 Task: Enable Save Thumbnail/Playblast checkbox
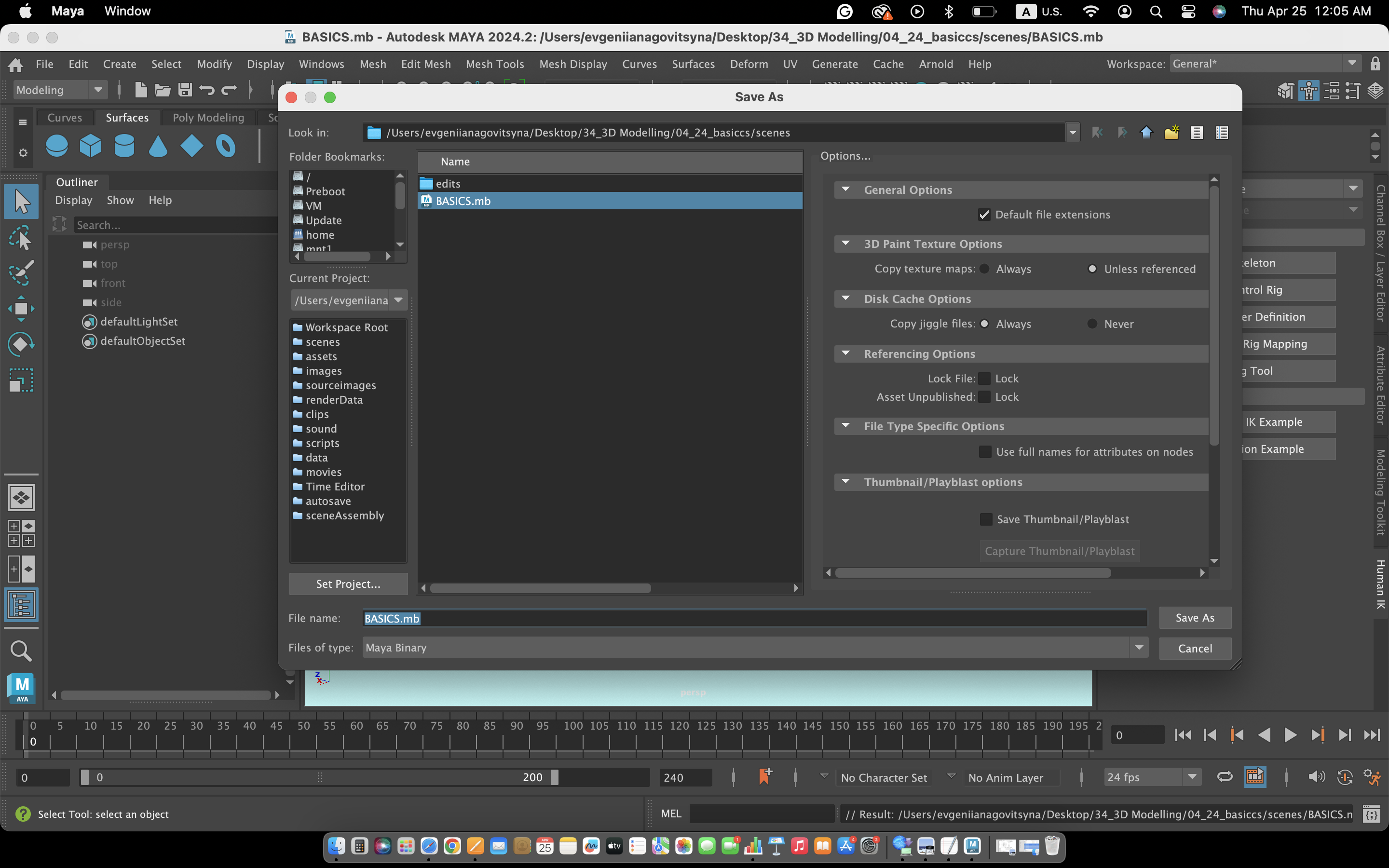[985, 519]
